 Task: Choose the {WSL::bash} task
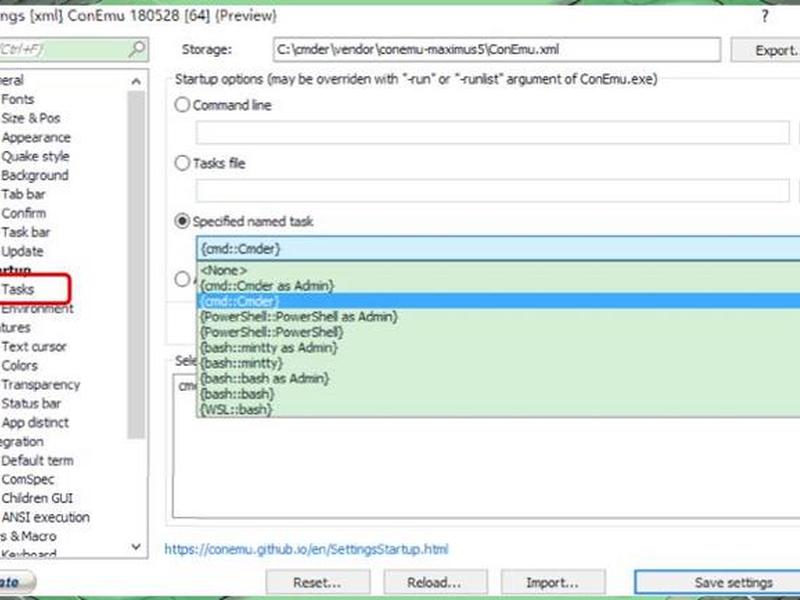tap(498, 409)
